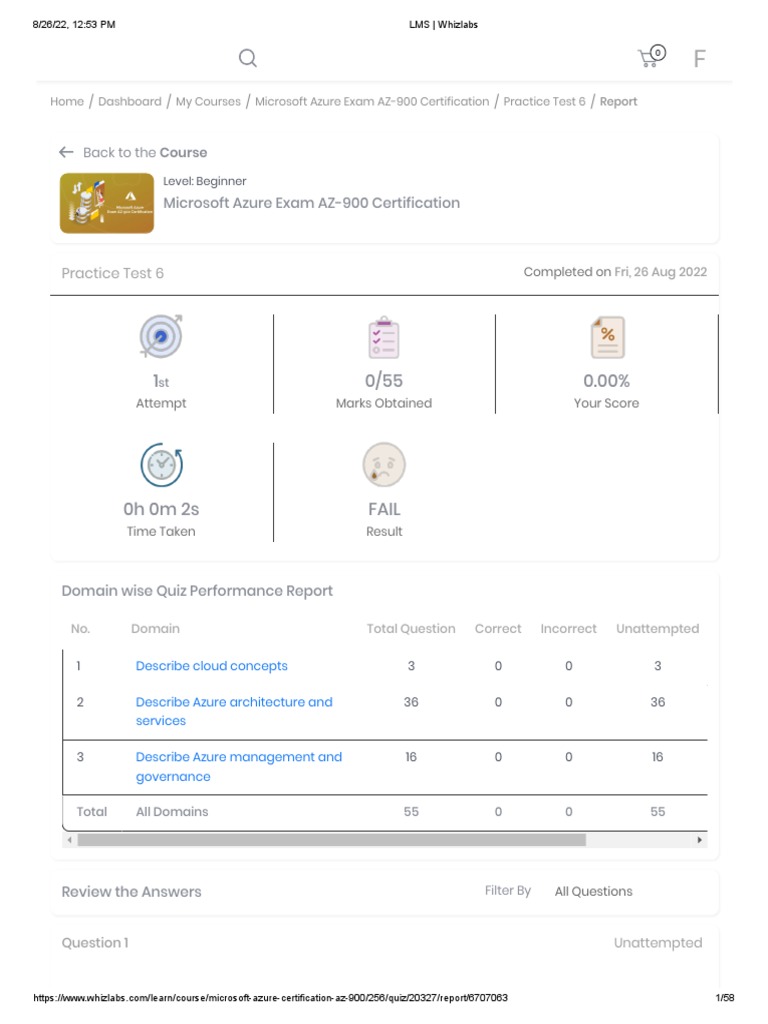The image size is (768, 1024).
Task: Click the user profile letter F
Action: pyautogui.click(x=699, y=58)
